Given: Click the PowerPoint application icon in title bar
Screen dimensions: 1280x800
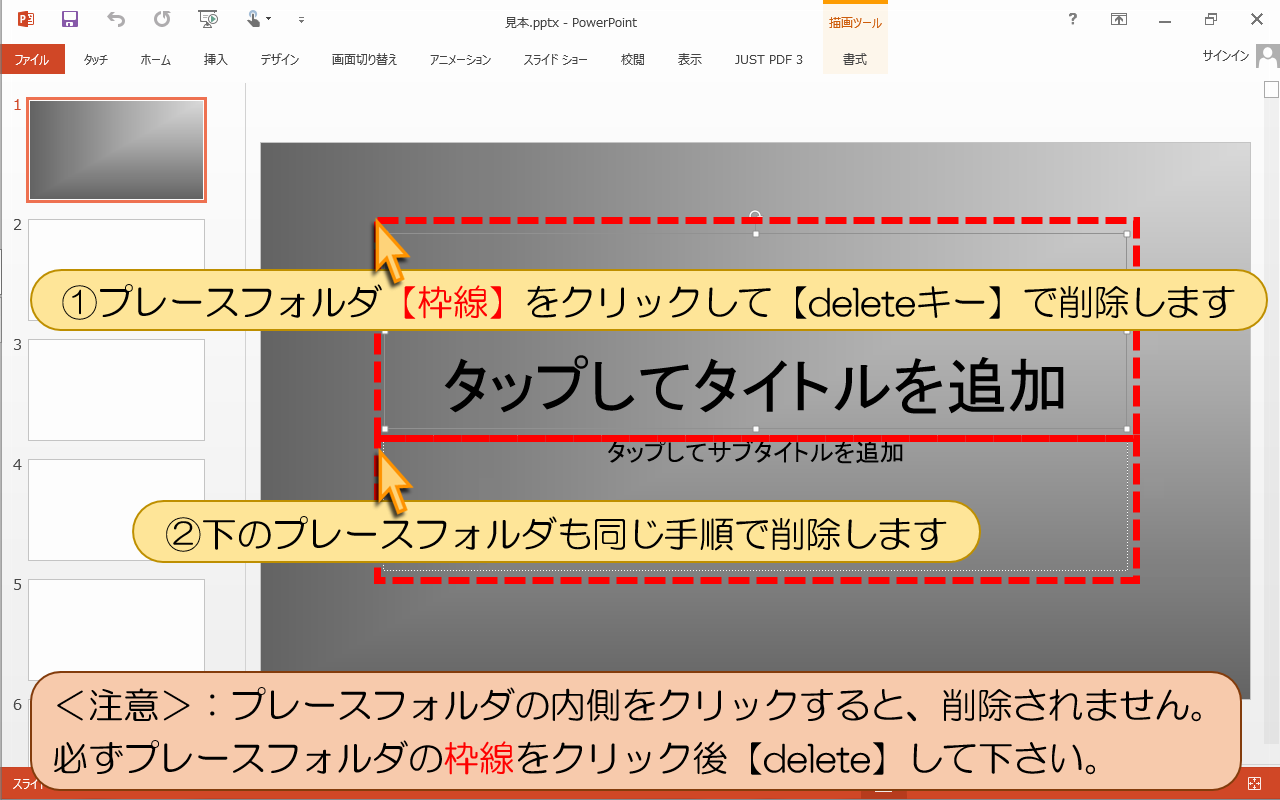Looking at the screenshot, I should 26,19.
